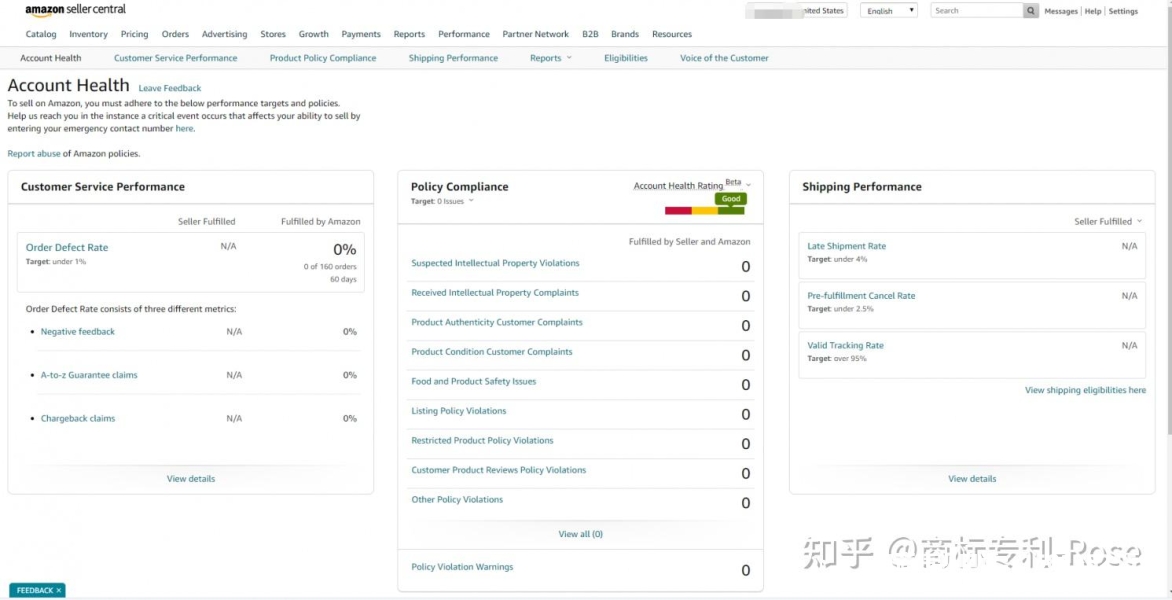Click the View all (0) link
The height and width of the screenshot is (600, 1172).
(581, 534)
